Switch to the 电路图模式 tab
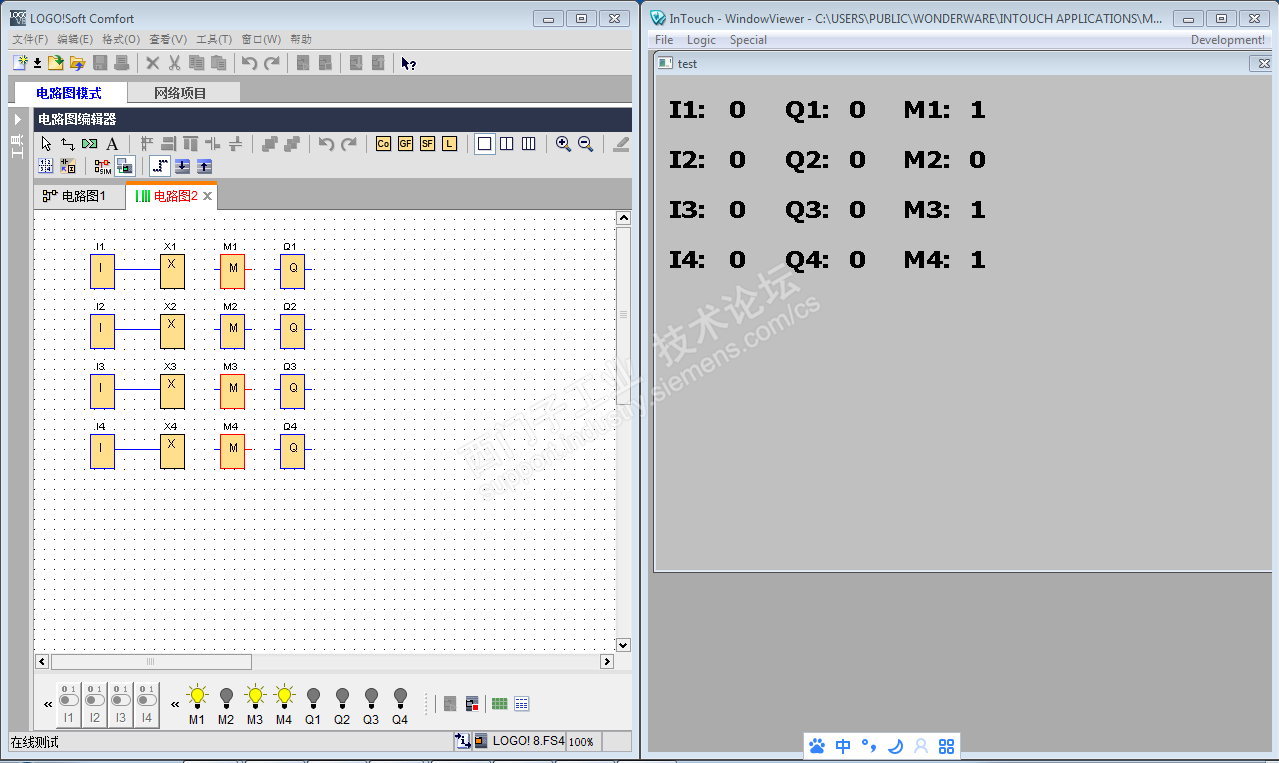The height and width of the screenshot is (763, 1279). pos(69,93)
